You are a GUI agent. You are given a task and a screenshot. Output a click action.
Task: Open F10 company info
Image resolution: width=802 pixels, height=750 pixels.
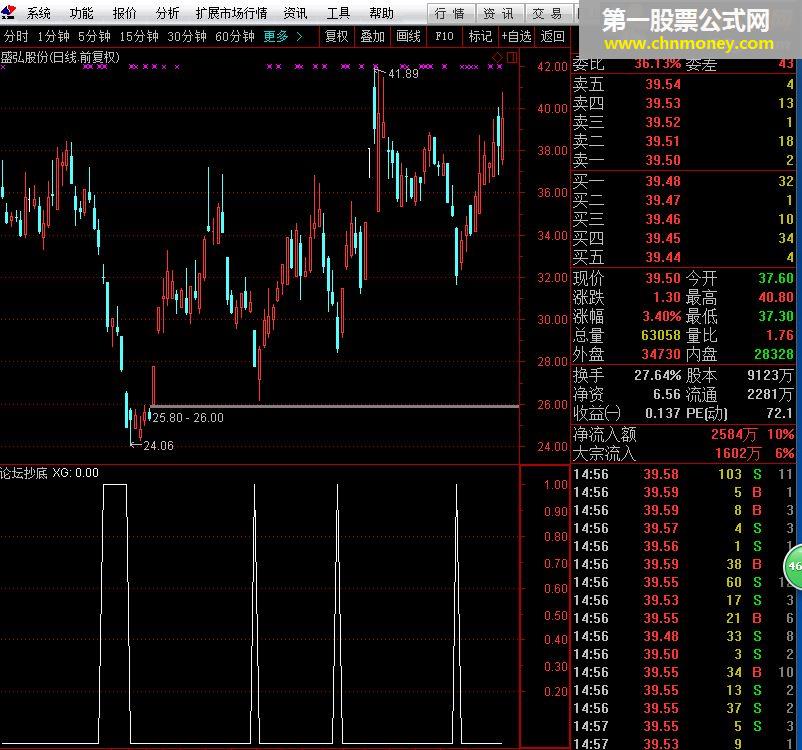[x=444, y=36]
